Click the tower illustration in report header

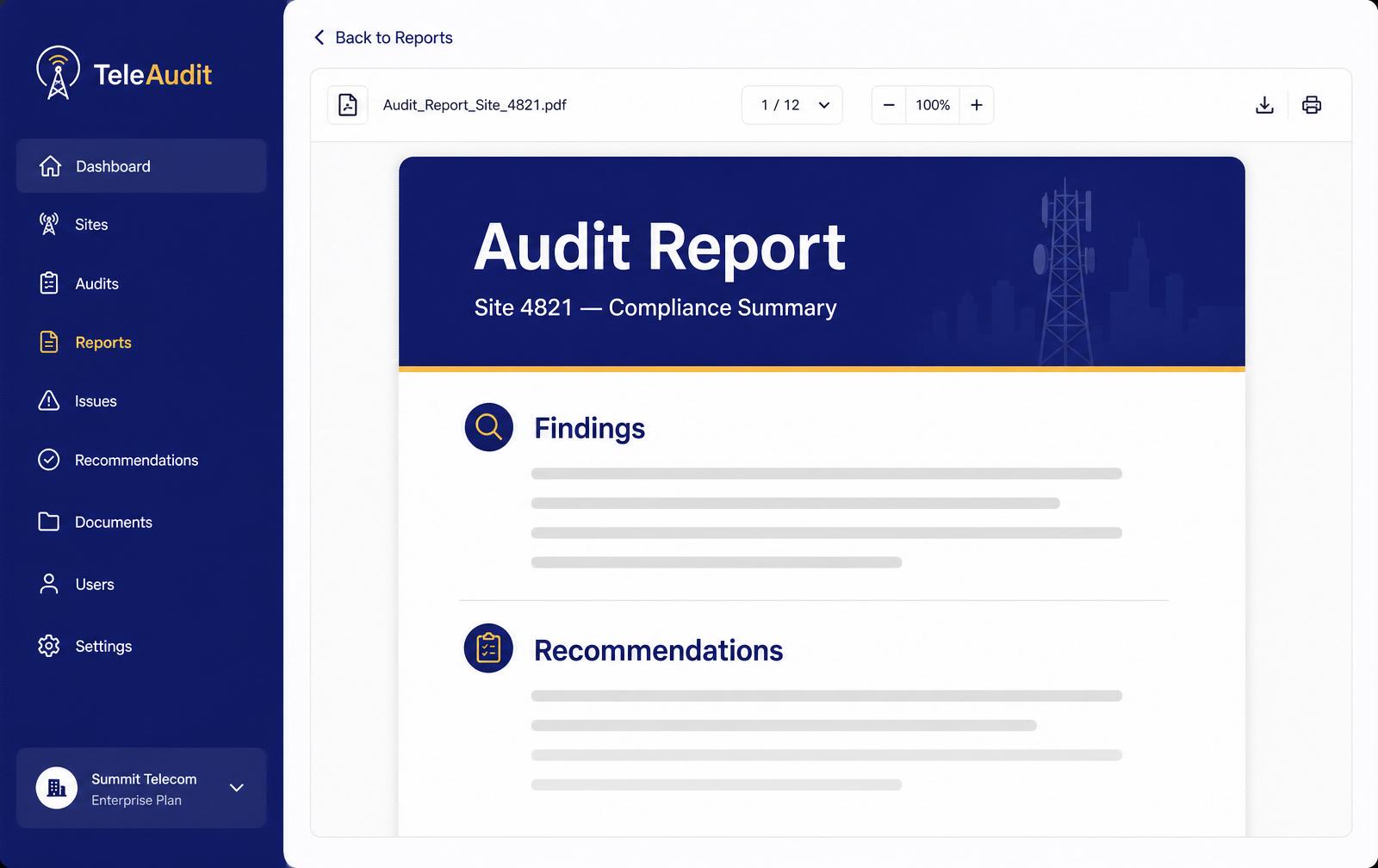pos(1065,272)
